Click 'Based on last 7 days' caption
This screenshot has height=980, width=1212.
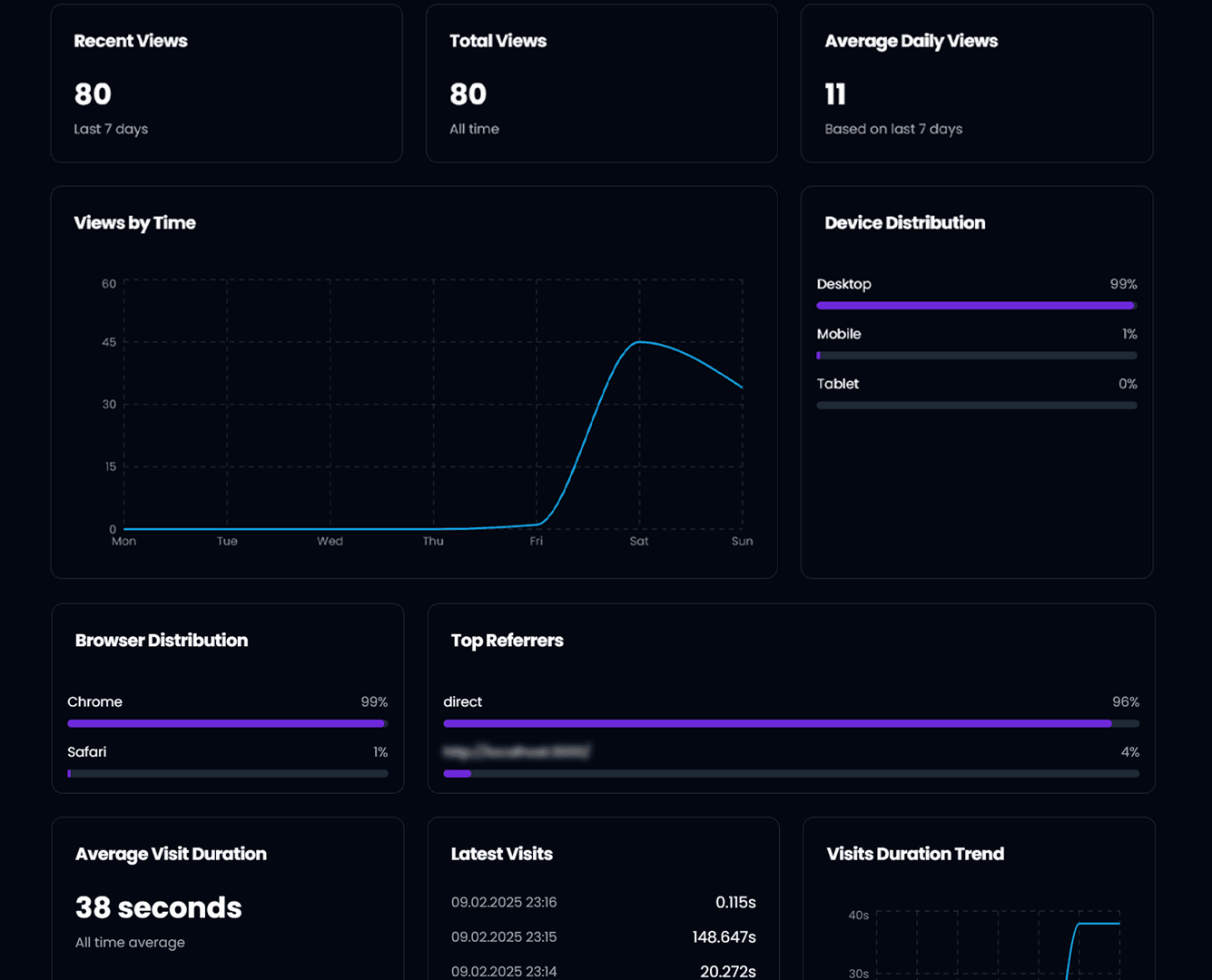[x=893, y=129]
